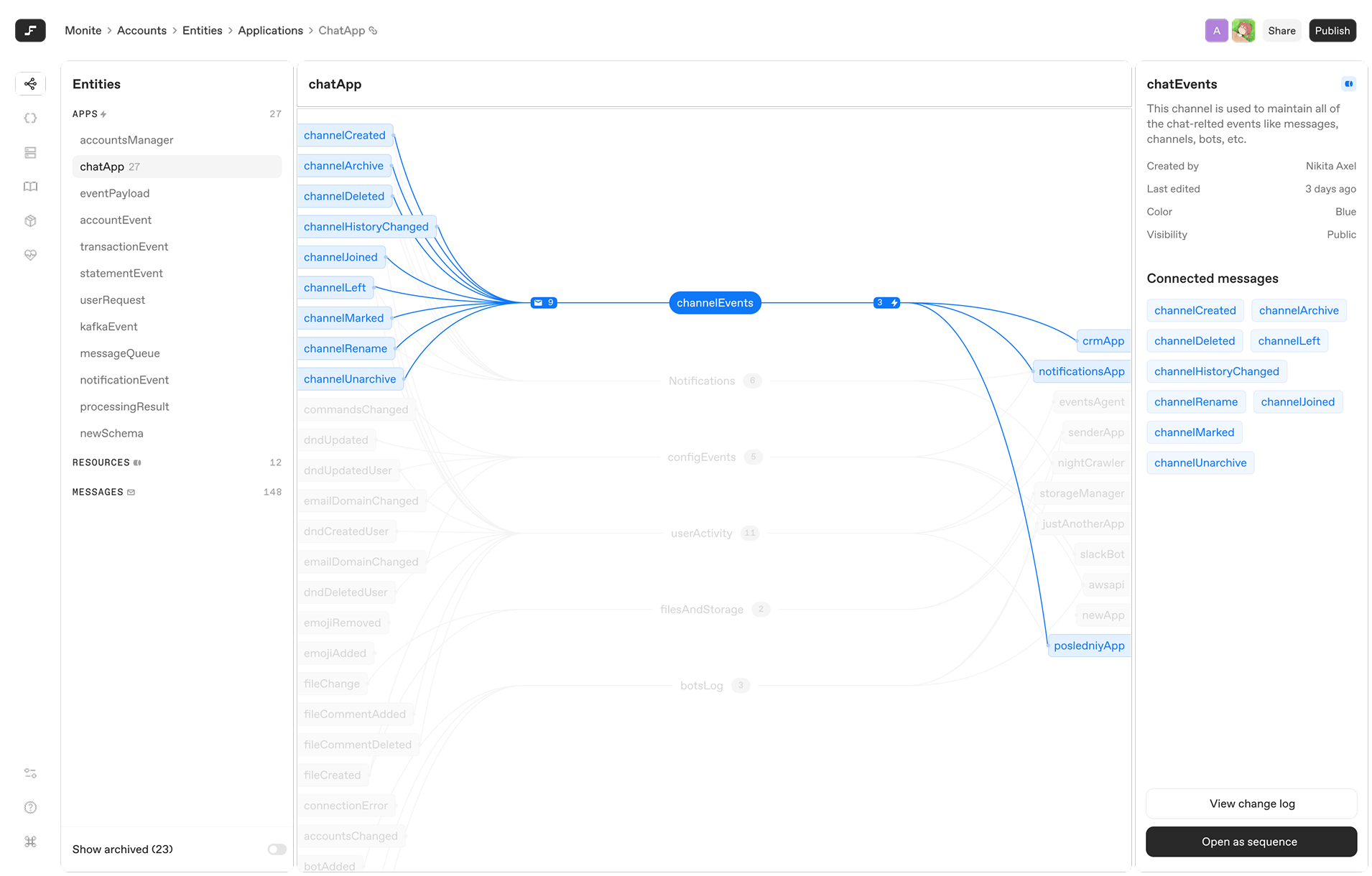Click the link icon next to ChatApp

point(373,31)
